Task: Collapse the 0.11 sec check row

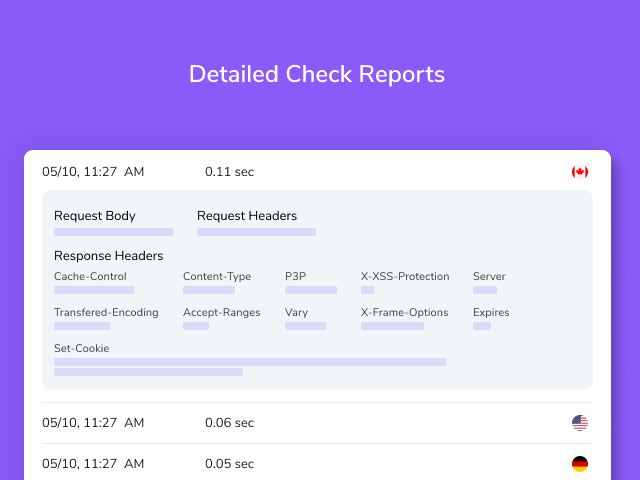Action: 317,172
